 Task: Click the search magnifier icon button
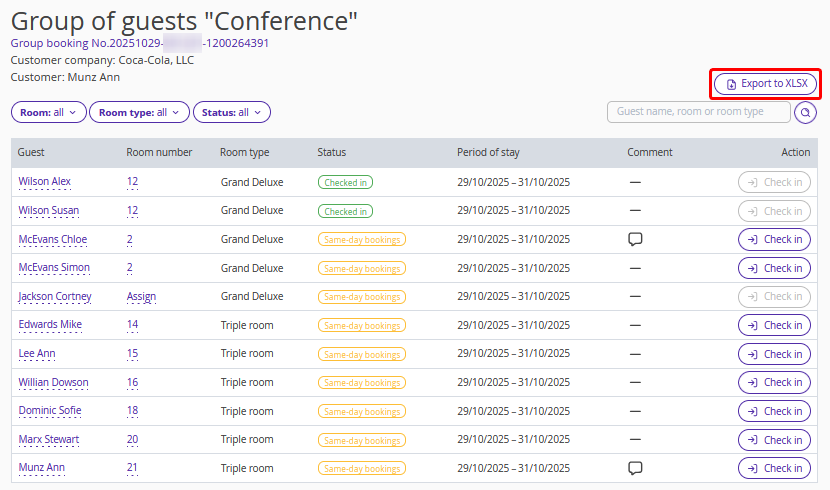tap(805, 113)
